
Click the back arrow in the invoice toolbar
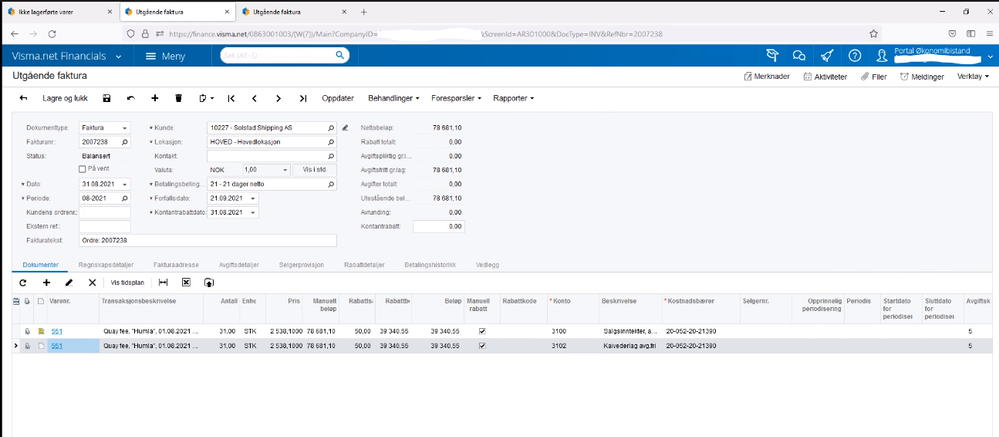[24, 98]
